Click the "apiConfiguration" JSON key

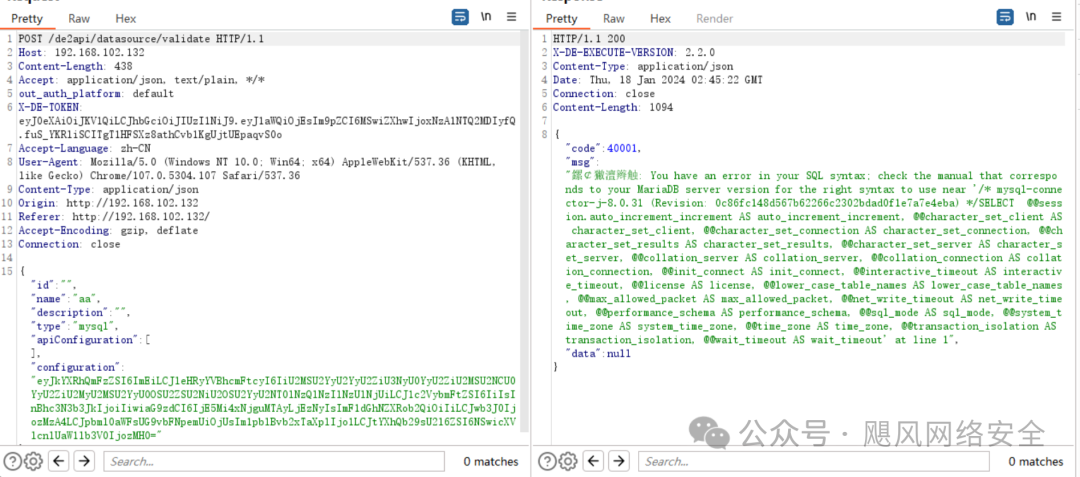(x=87, y=339)
